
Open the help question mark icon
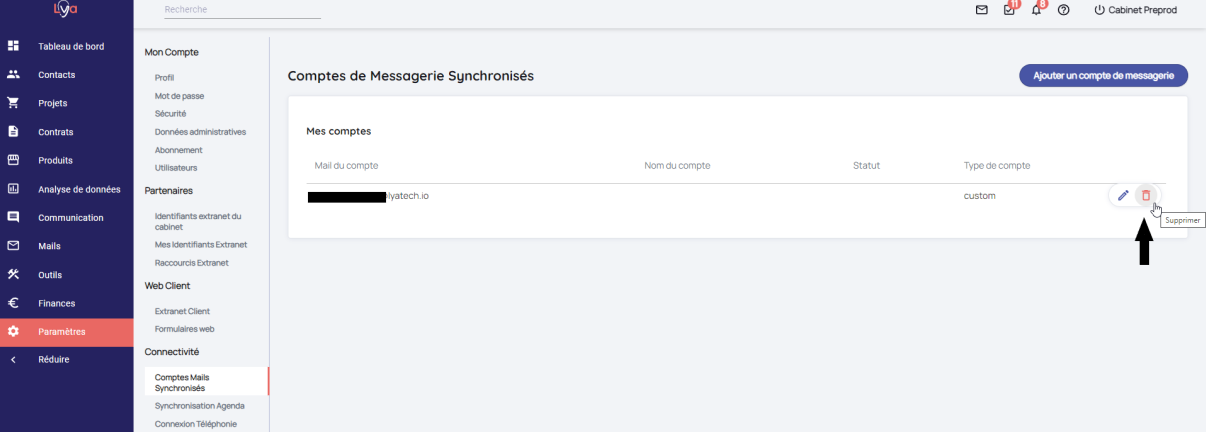1063,10
